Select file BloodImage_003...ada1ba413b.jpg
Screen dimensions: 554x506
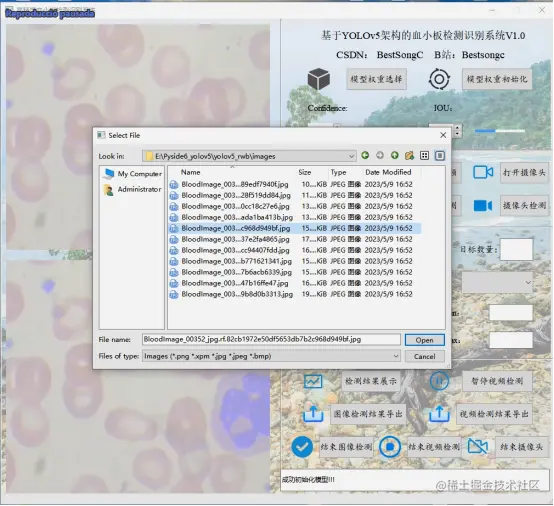(295, 217)
